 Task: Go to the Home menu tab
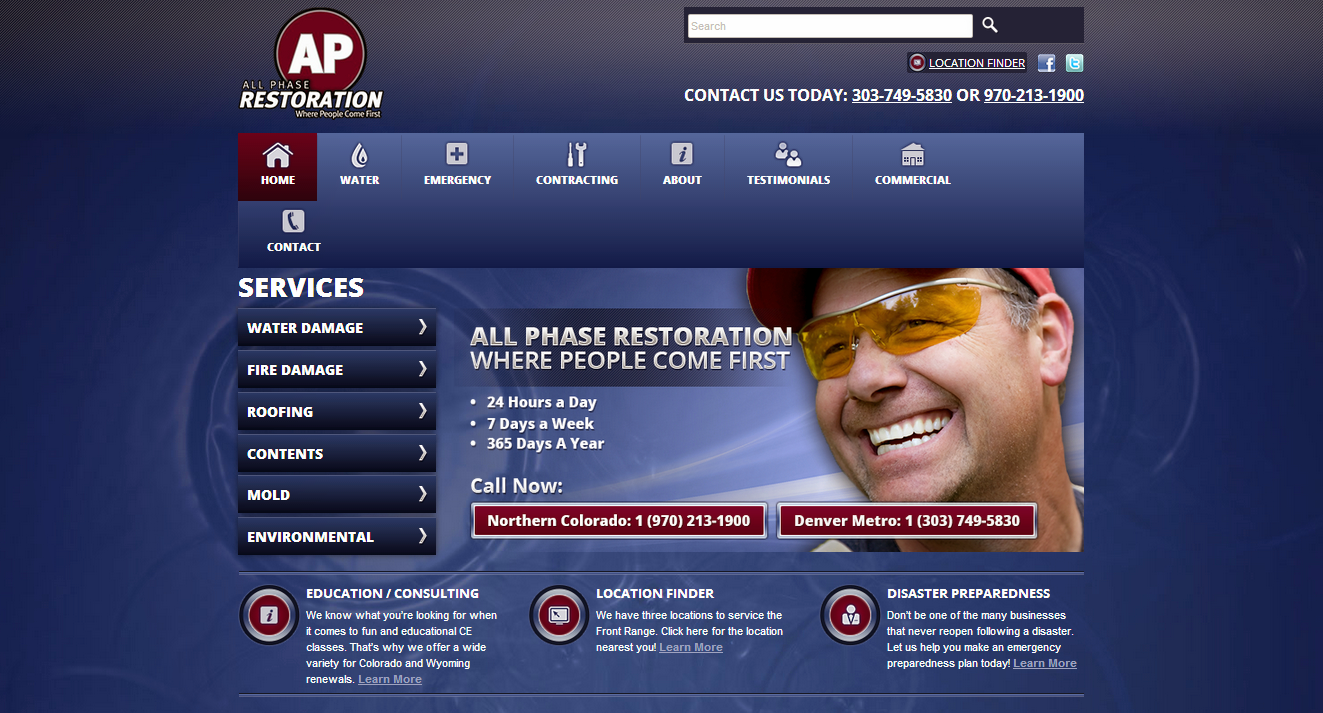click(x=277, y=167)
